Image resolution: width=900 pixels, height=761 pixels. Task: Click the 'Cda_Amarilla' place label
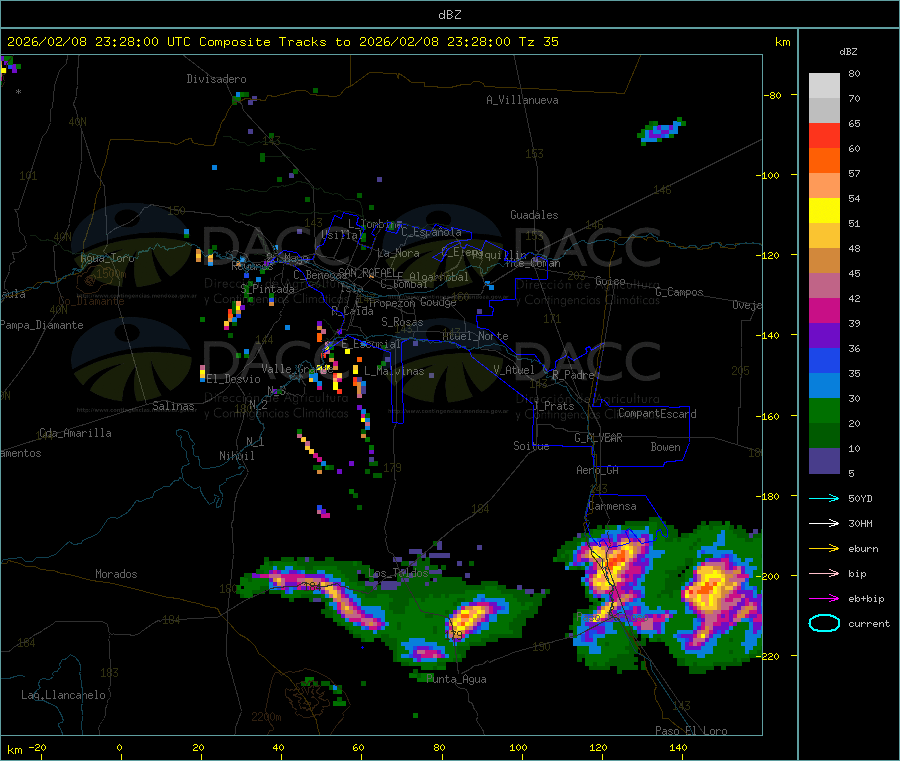tap(75, 433)
